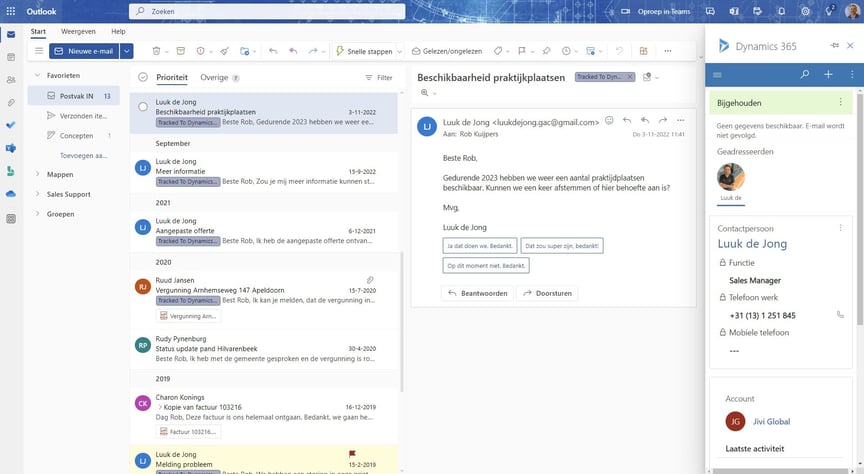The width and height of the screenshot is (864, 474).
Task: Choose suggested reply 'Ja dat doen we. Bedankt.'
Action: pyautogui.click(x=479, y=246)
